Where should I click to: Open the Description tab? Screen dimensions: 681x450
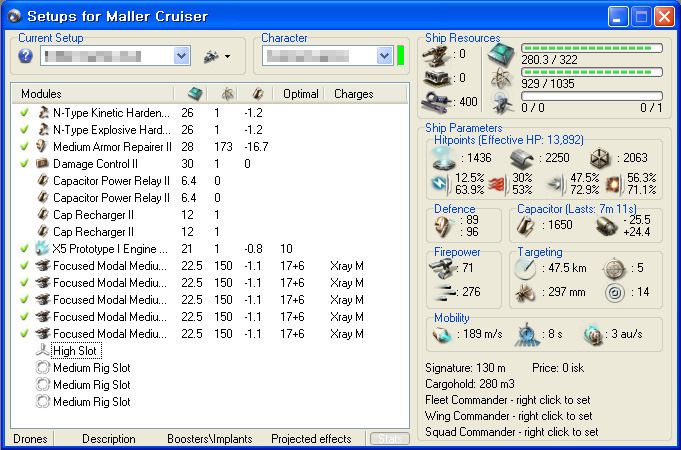coord(109,439)
